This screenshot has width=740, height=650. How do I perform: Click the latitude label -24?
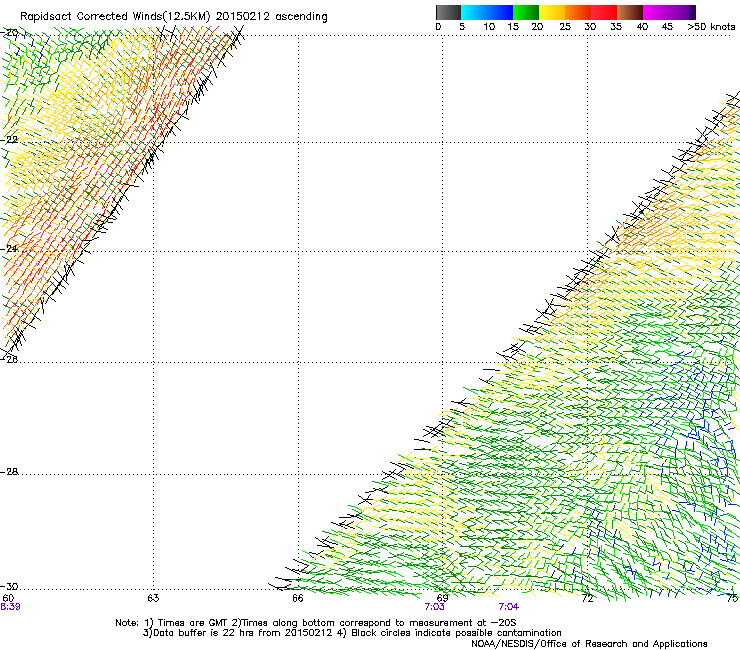point(10,249)
